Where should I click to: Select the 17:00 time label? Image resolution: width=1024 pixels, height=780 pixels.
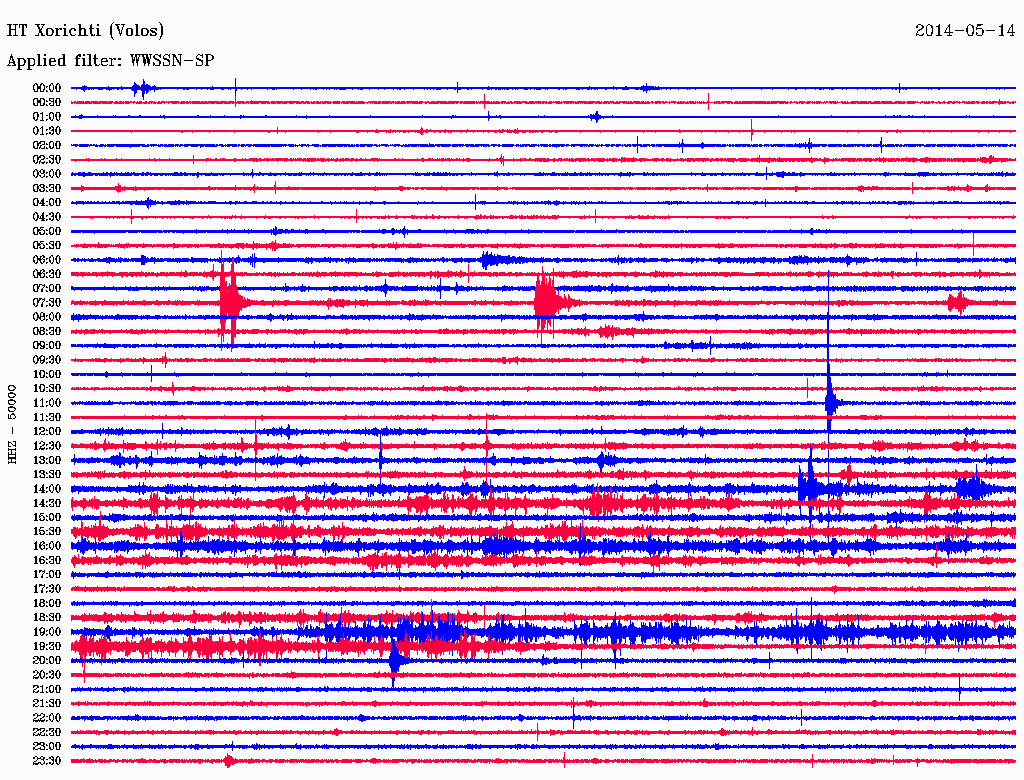(x=46, y=575)
